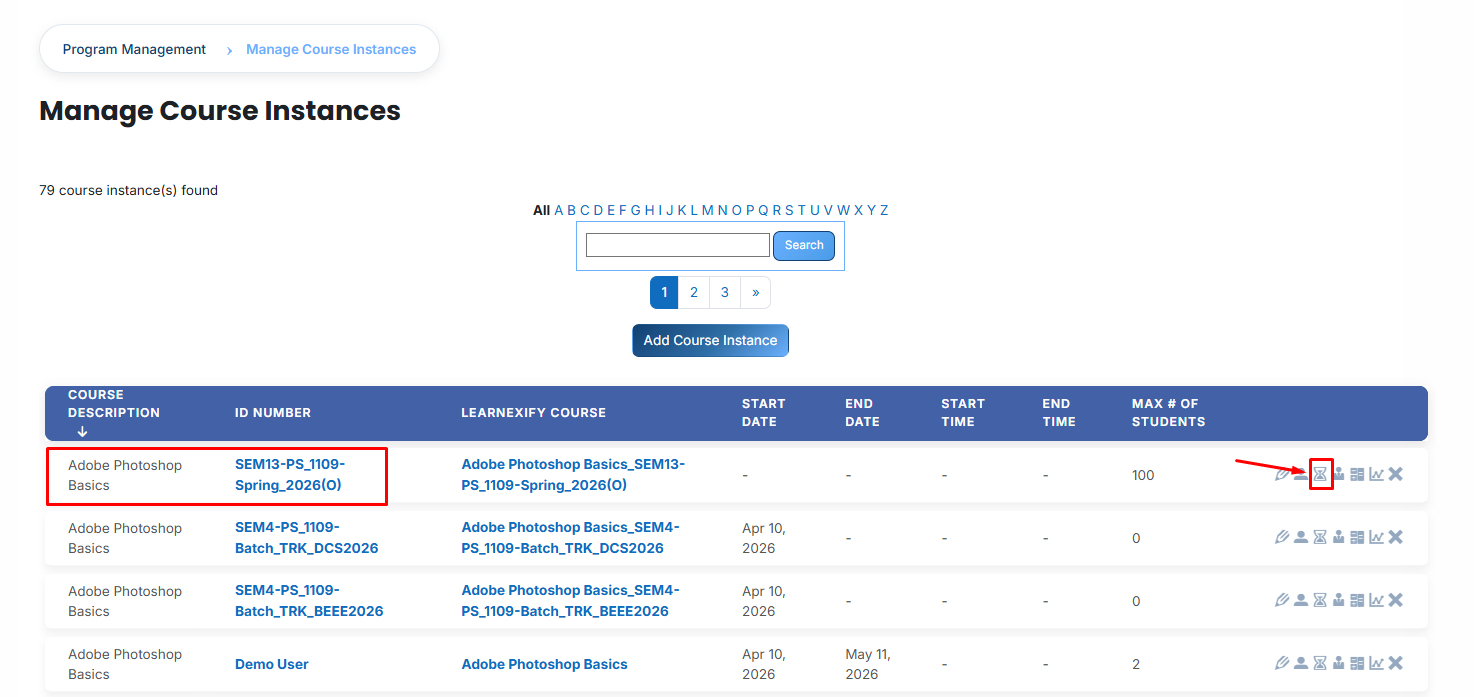The height and width of the screenshot is (697, 1474).
Task: Edit the Batch_TRK_BEEE2026 instance via pencil icon
Action: click(1282, 600)
